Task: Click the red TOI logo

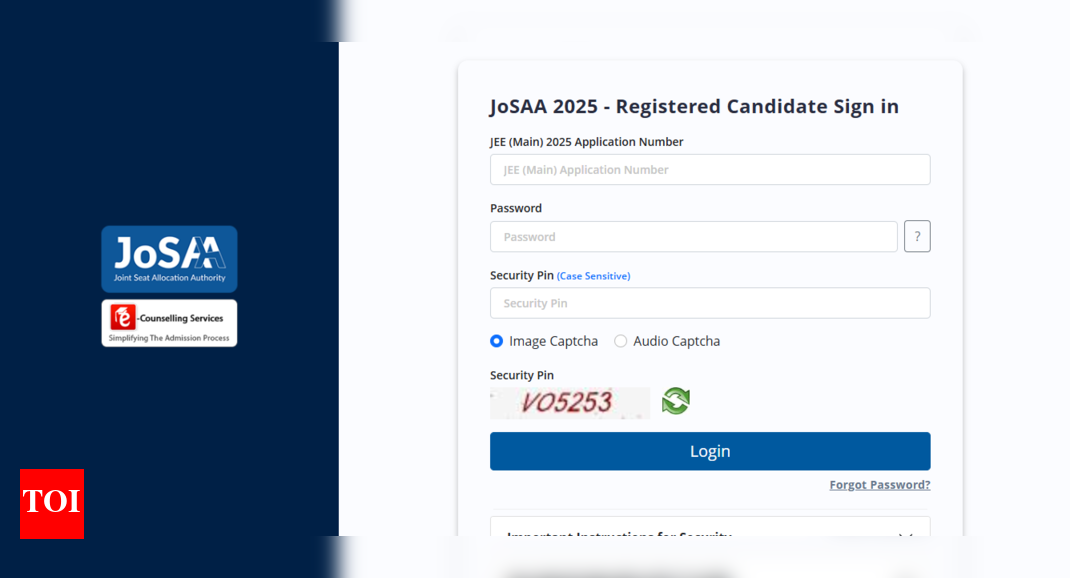Action: (x=52, y=503)
